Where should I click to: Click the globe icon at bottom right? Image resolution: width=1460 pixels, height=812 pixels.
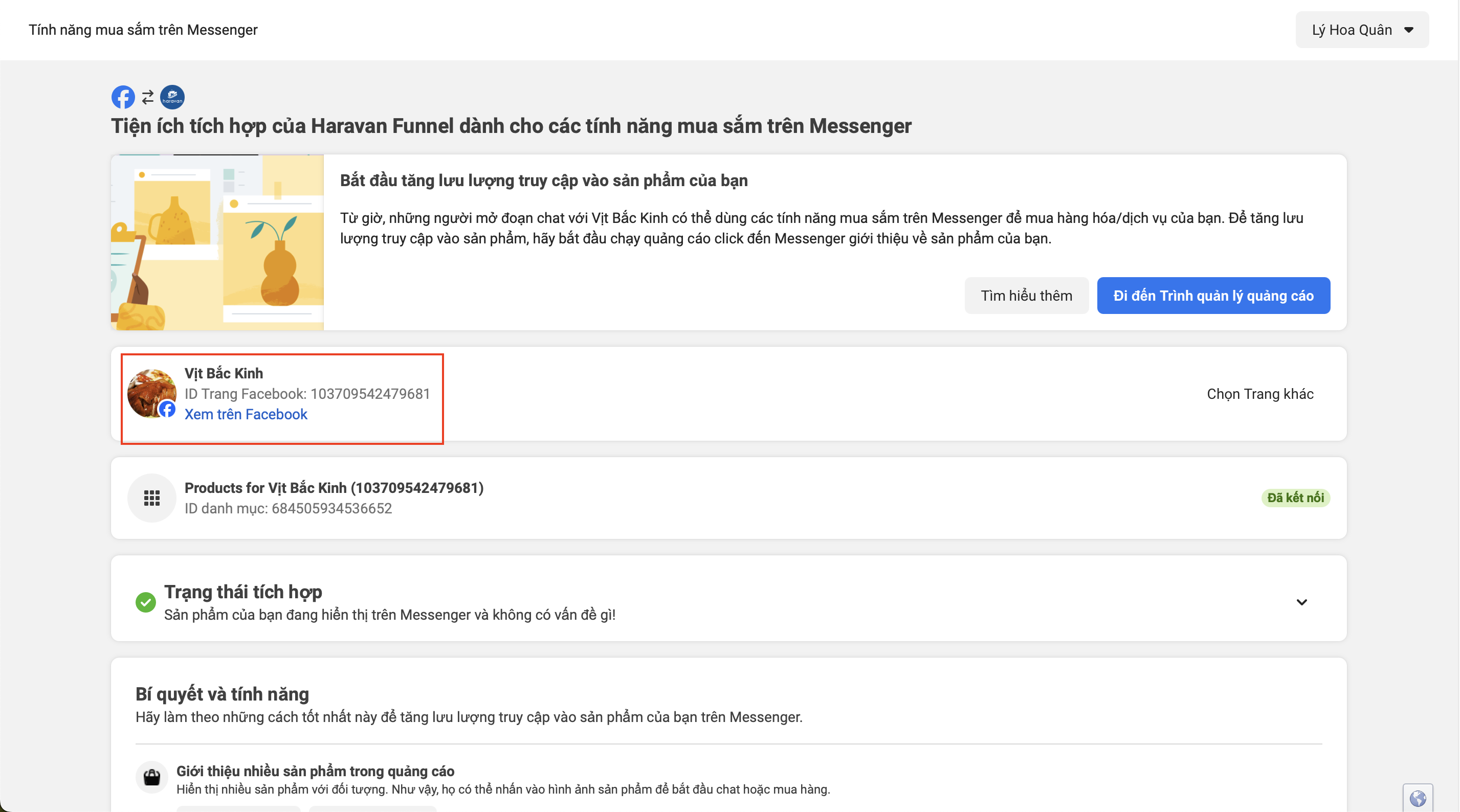coord(1418,798)
